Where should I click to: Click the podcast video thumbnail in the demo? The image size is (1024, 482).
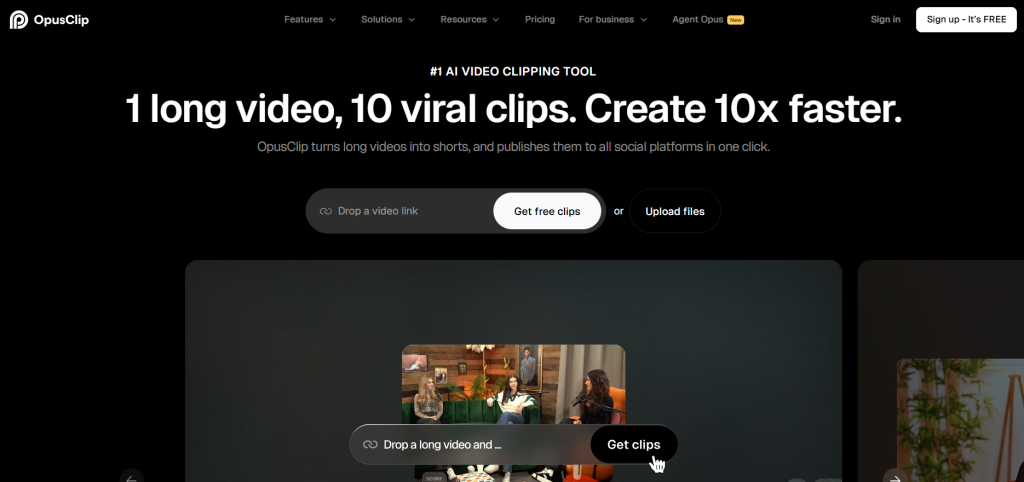pos(513,385)
